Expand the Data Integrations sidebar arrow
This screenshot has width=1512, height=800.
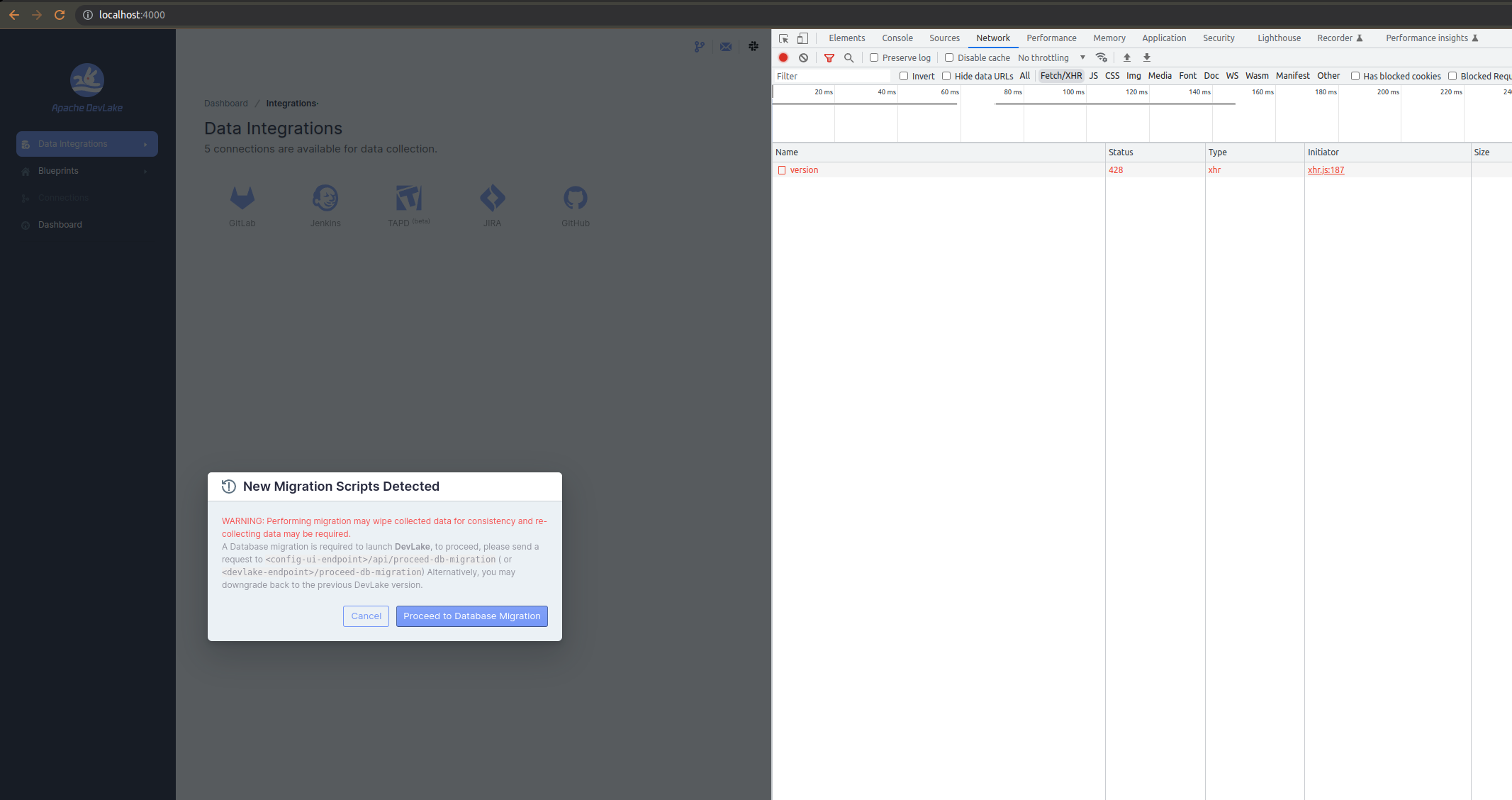[x=145, y=144]
